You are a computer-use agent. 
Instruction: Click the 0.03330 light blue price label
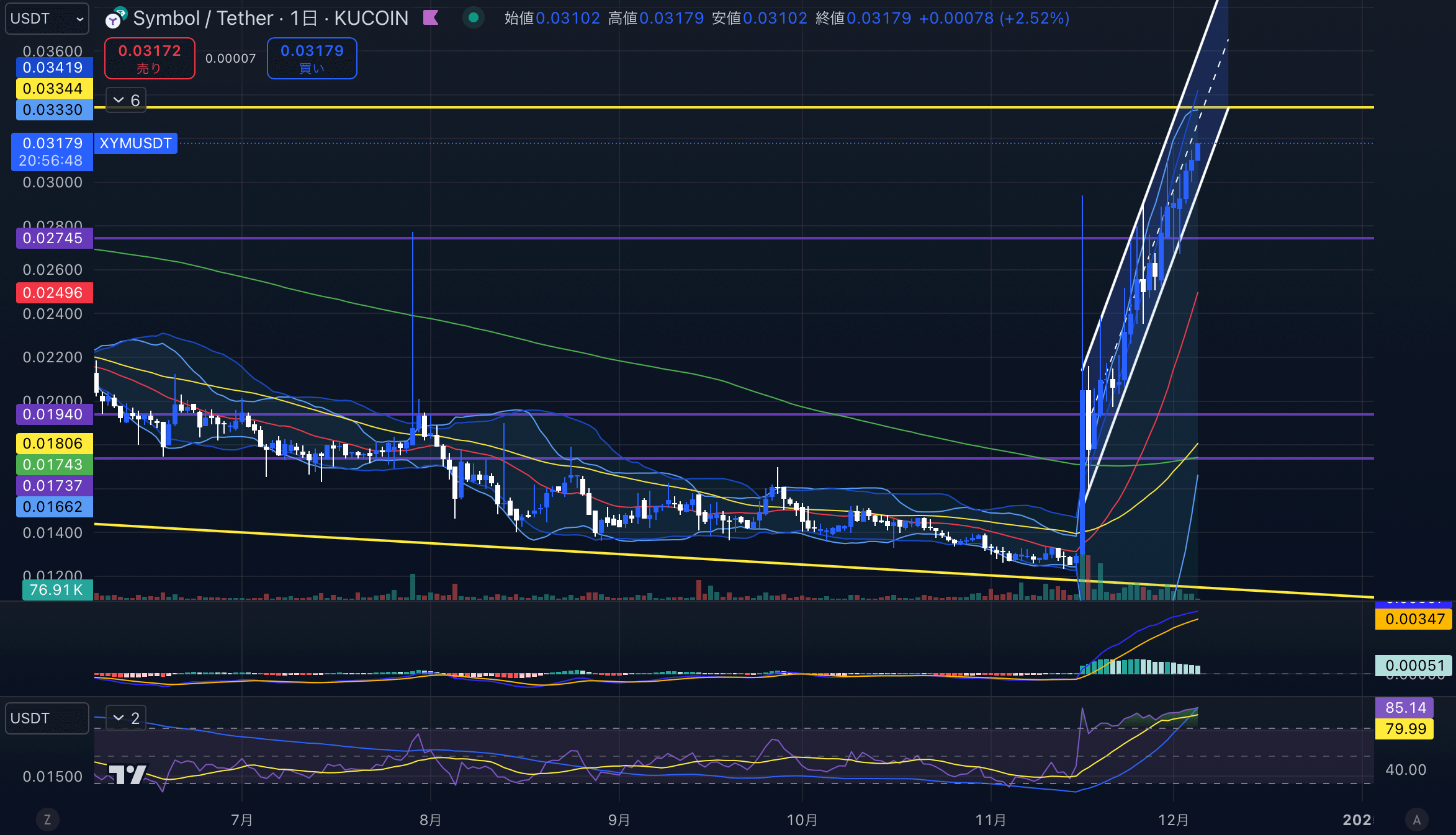click(54, 110)
